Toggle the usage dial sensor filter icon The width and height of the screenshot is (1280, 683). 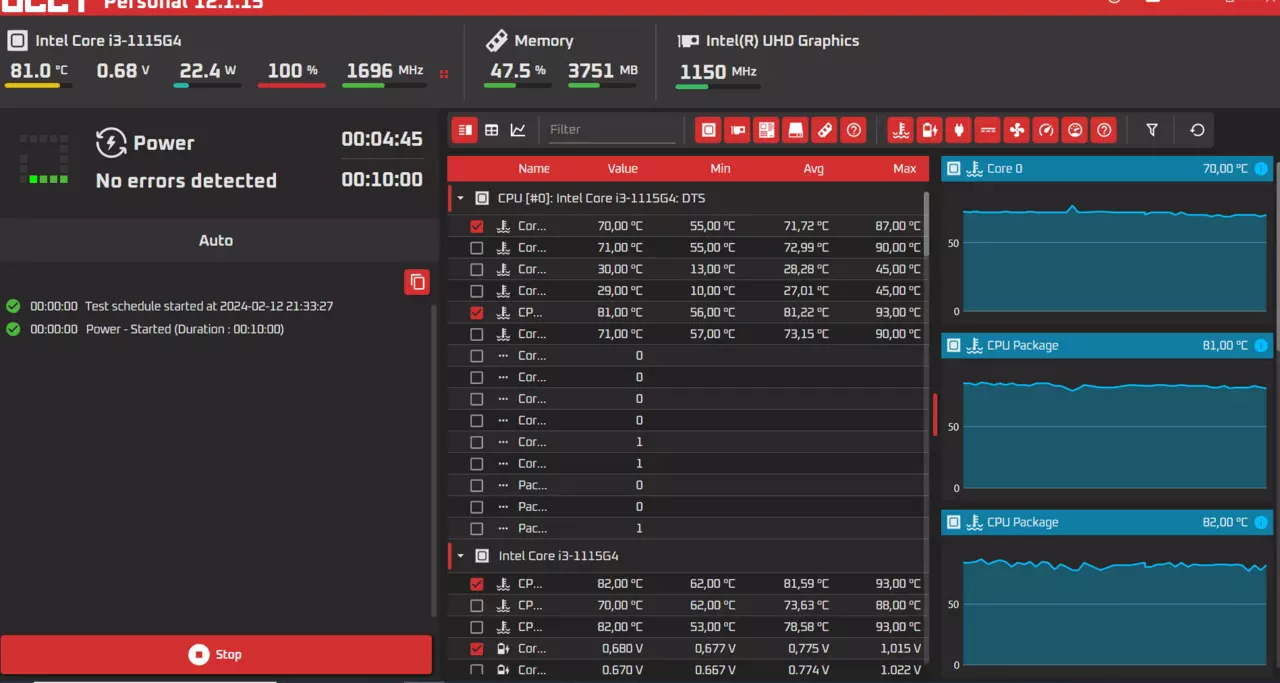[x=1075, y=130]
